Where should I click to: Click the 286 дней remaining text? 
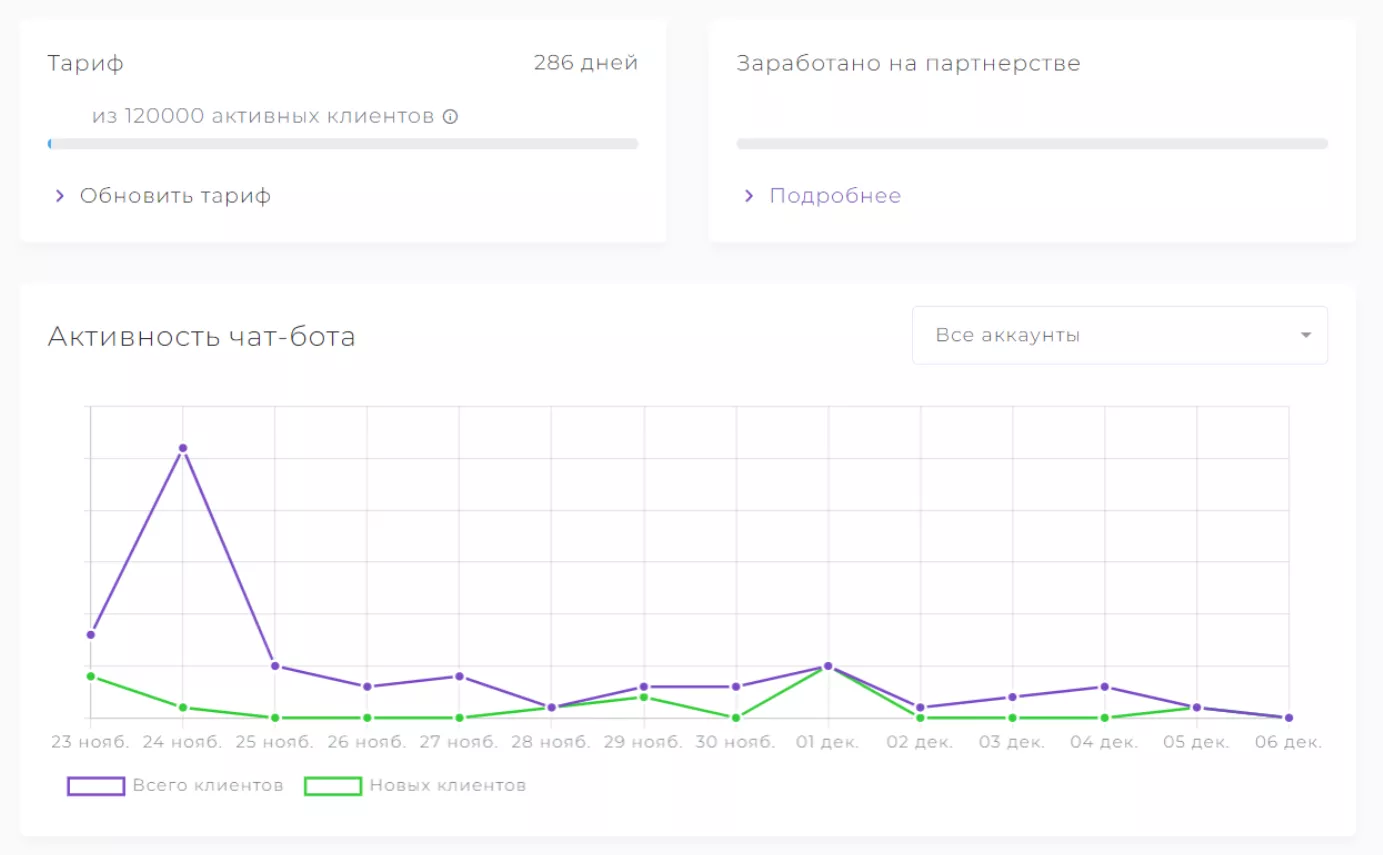point(586,63)
